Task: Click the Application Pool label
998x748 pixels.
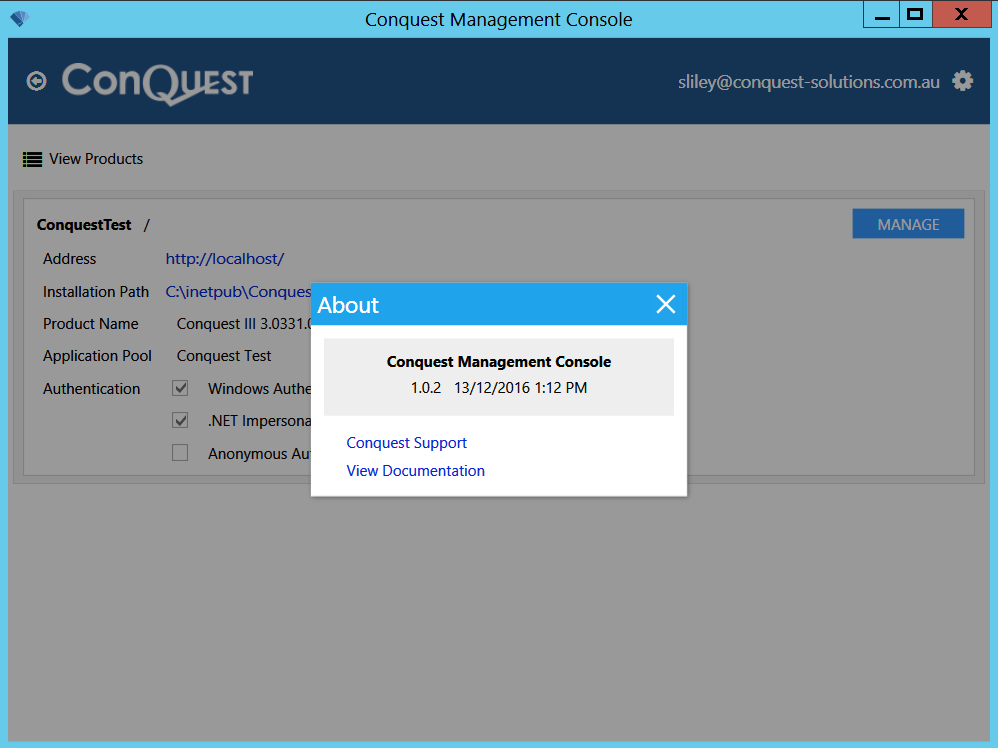Action: [97, 356]
